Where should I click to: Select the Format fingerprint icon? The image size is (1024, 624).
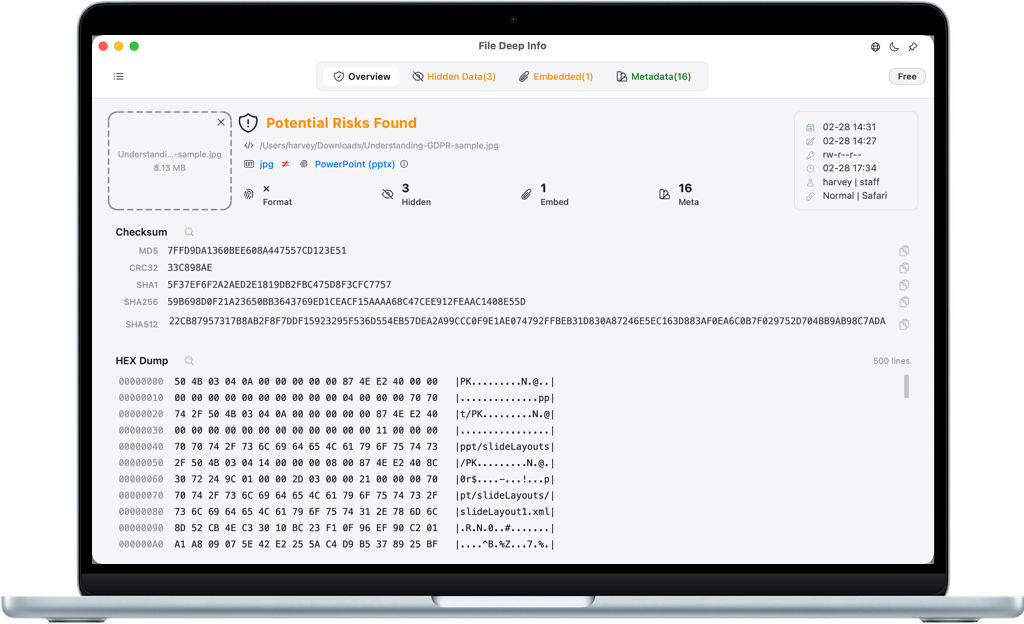[x=250, y=193]
